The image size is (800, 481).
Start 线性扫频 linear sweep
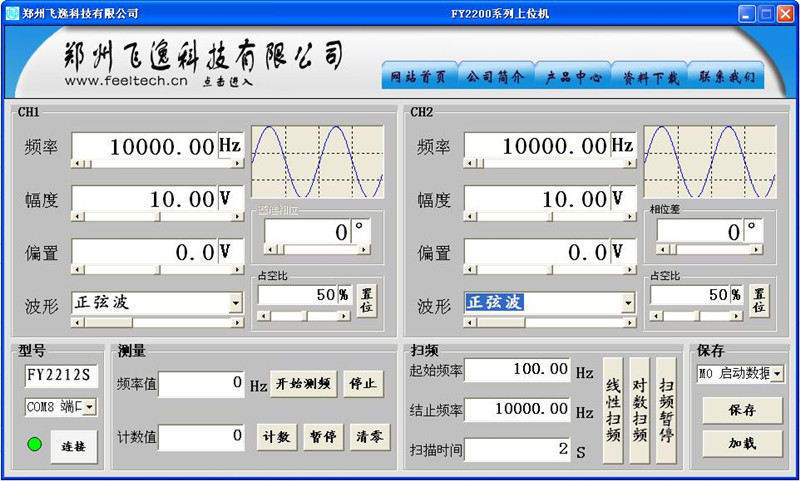click(613, 410)
